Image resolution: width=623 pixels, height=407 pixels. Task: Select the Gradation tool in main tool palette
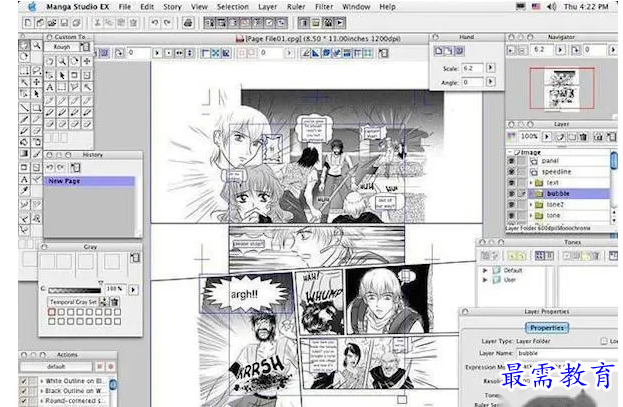pyautogui.click(x=24, y=153)
